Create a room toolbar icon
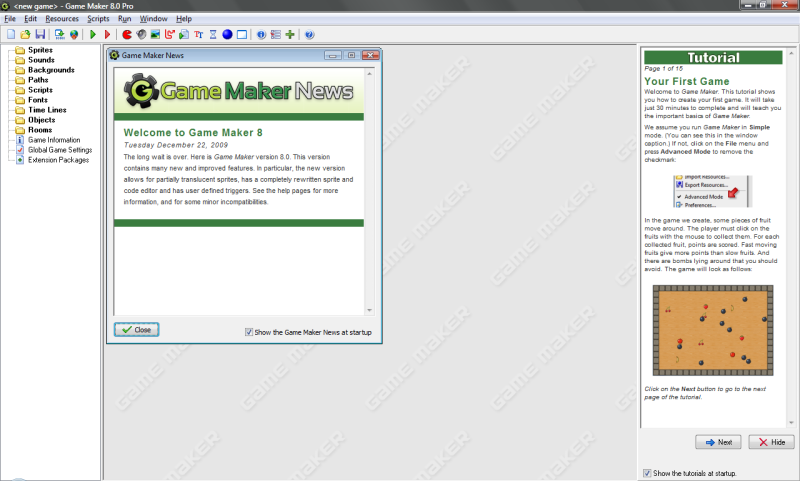The height and width of the screenshot is (481, 800). pyautogui.click(x=242, y=35)
